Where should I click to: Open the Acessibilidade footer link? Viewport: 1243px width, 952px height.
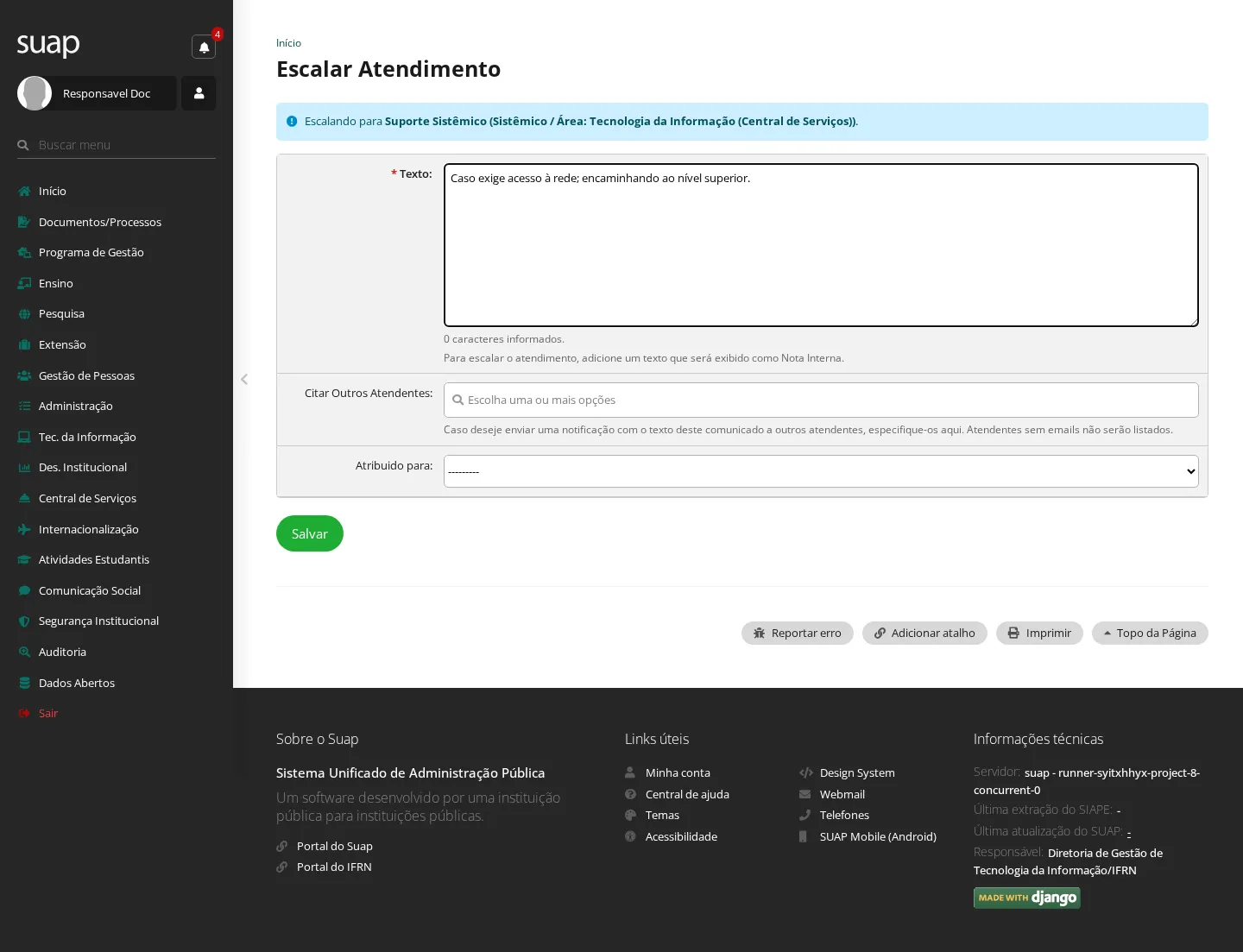[x=681, y=836]
